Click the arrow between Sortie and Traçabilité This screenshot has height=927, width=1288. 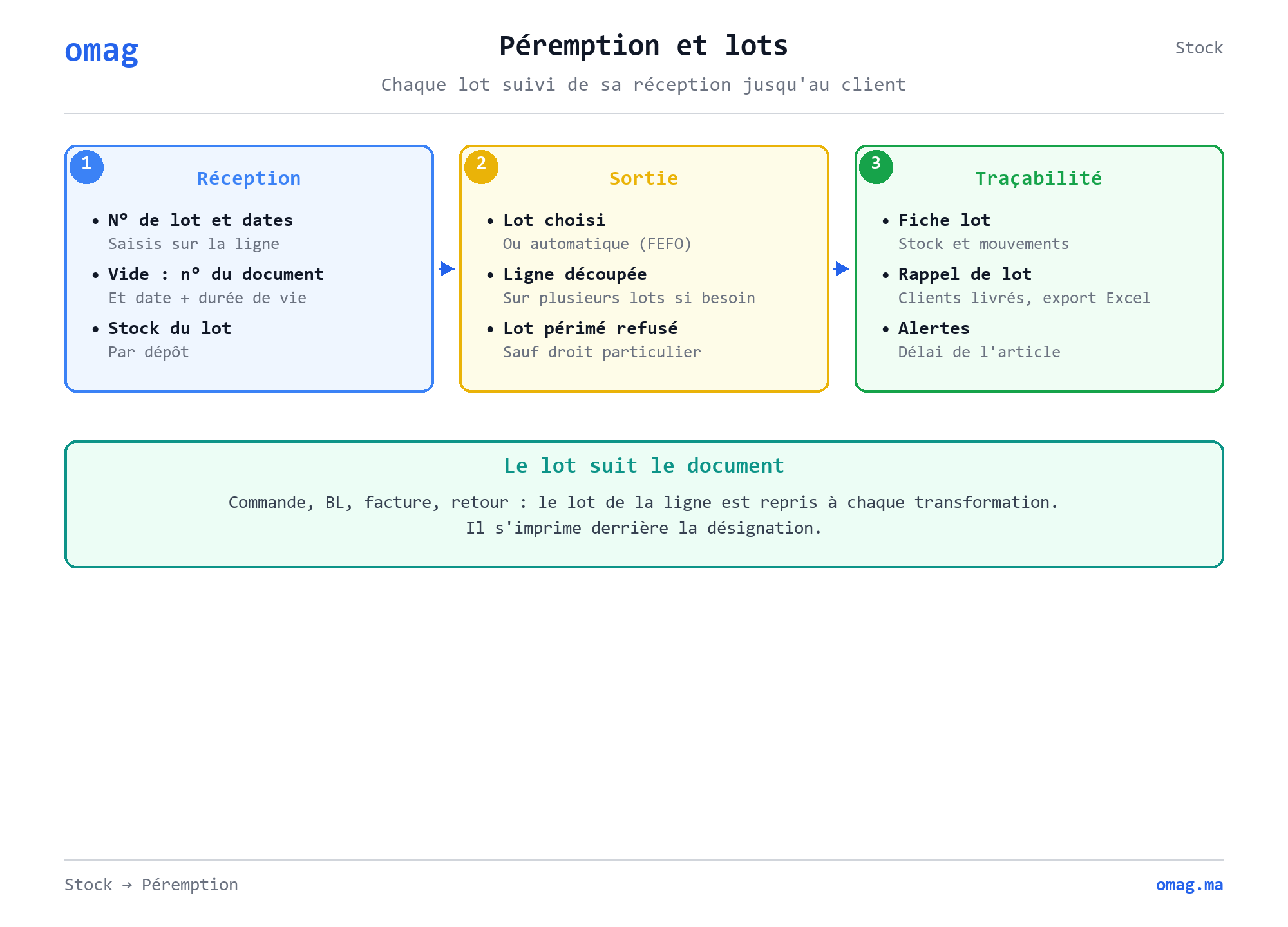[842, 268]
